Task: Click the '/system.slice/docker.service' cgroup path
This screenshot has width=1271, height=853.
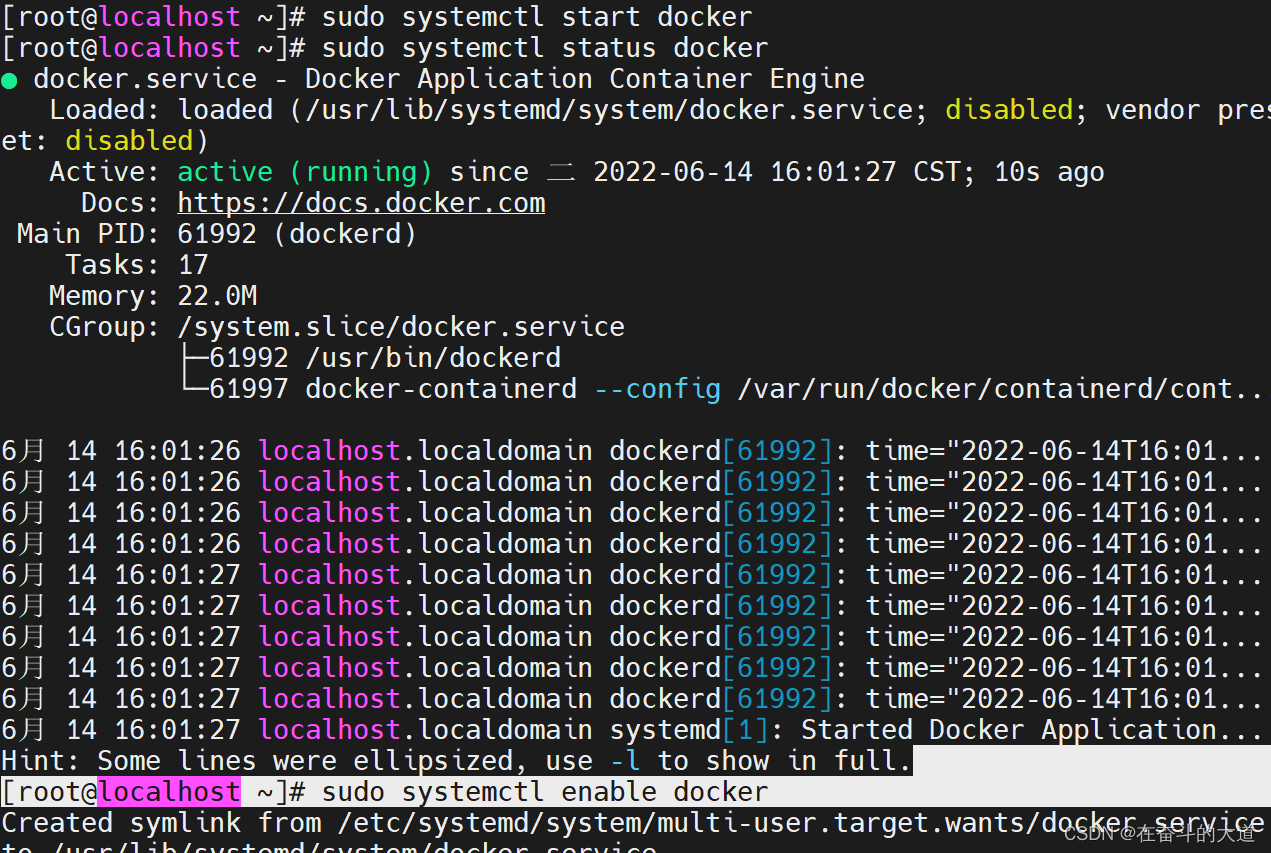Action: [401, 327]
